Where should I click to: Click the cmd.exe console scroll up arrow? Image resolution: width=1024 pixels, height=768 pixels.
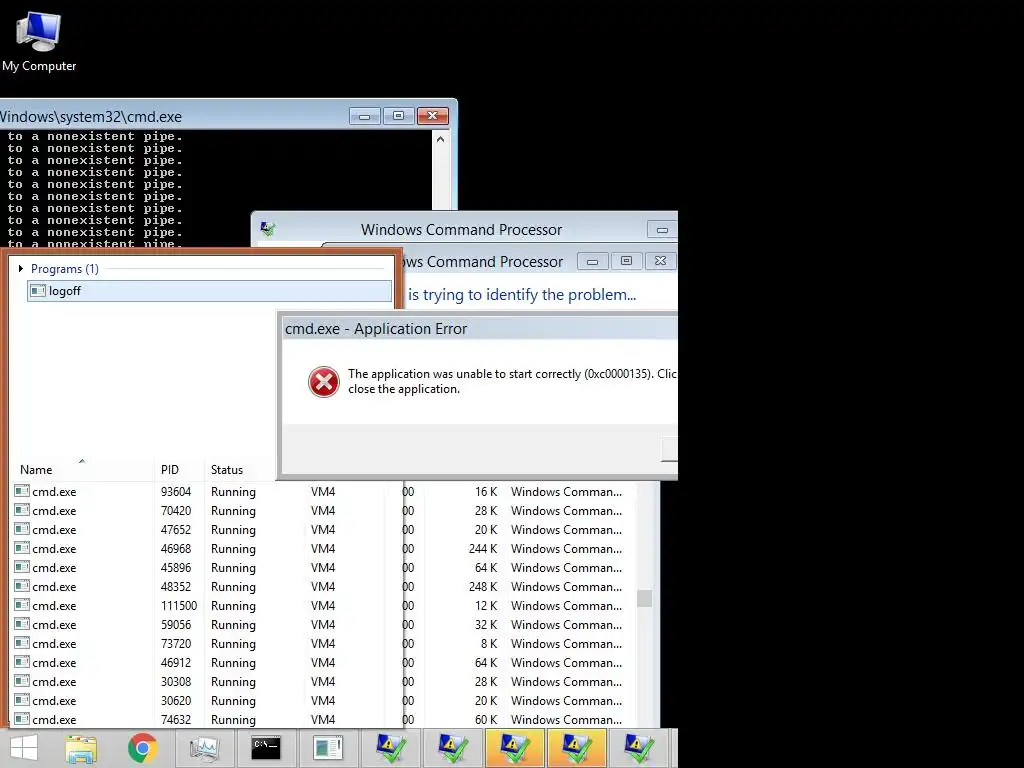pyautogui.click(x=441, y=139)
